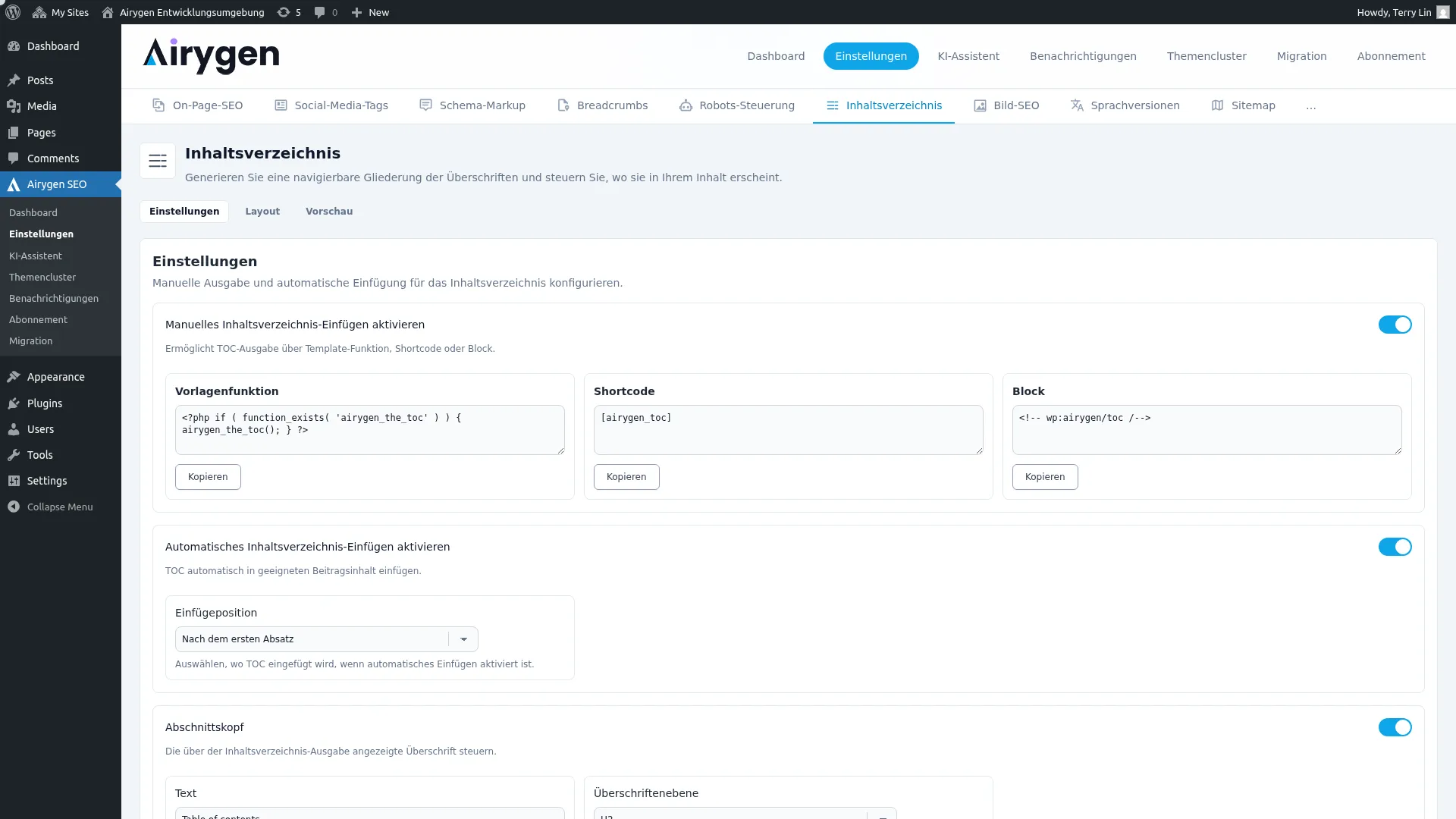Viewport: 1456px width, 819px height.
Task: Open KI-Assistent in Airygen submenu
Action: (36, 256)
